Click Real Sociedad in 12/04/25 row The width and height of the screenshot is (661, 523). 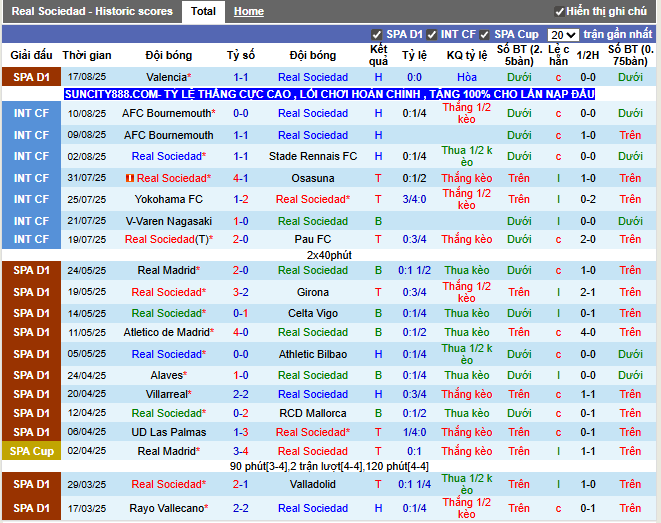point(169,413)
